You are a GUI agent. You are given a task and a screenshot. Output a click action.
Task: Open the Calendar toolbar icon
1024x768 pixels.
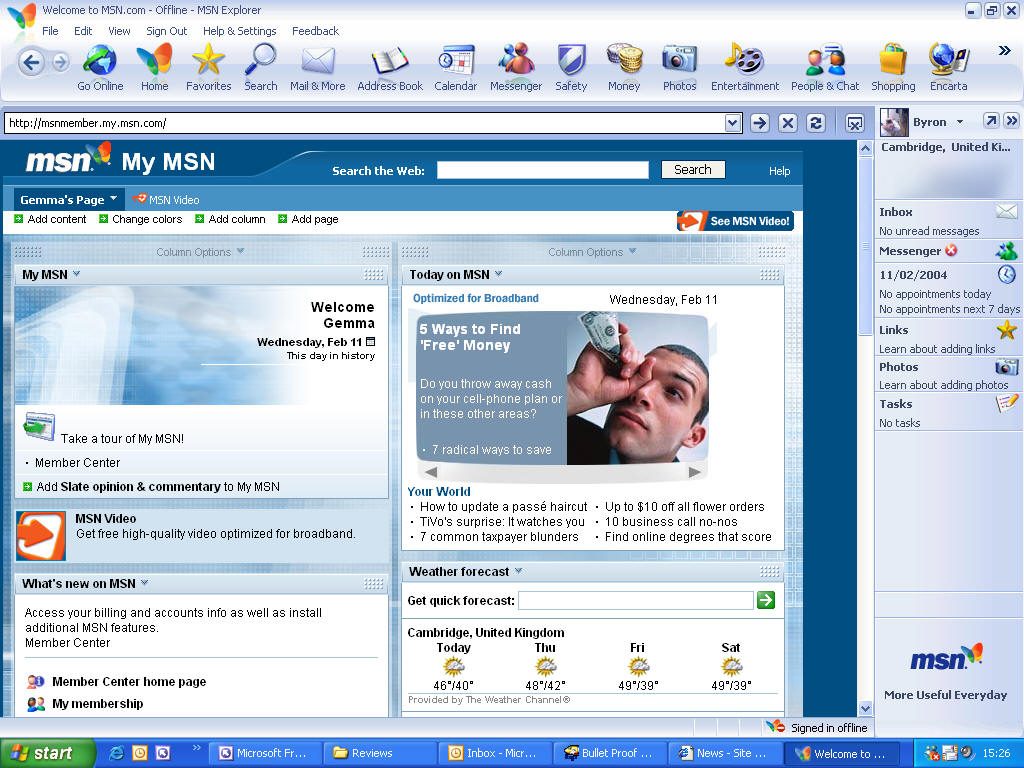(x=456, y=61)
